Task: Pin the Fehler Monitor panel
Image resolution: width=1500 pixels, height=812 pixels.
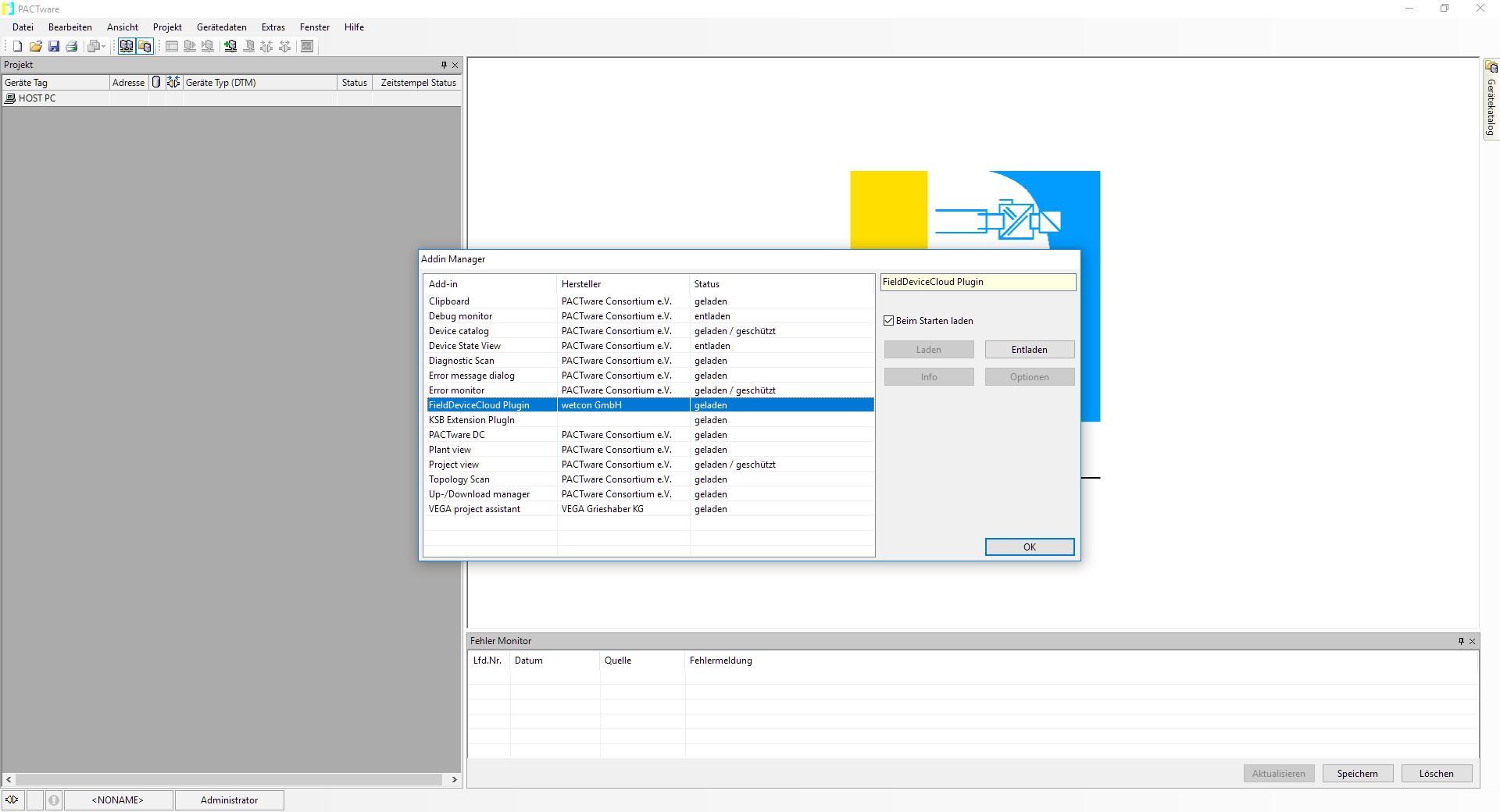Action: point(1461,641)
